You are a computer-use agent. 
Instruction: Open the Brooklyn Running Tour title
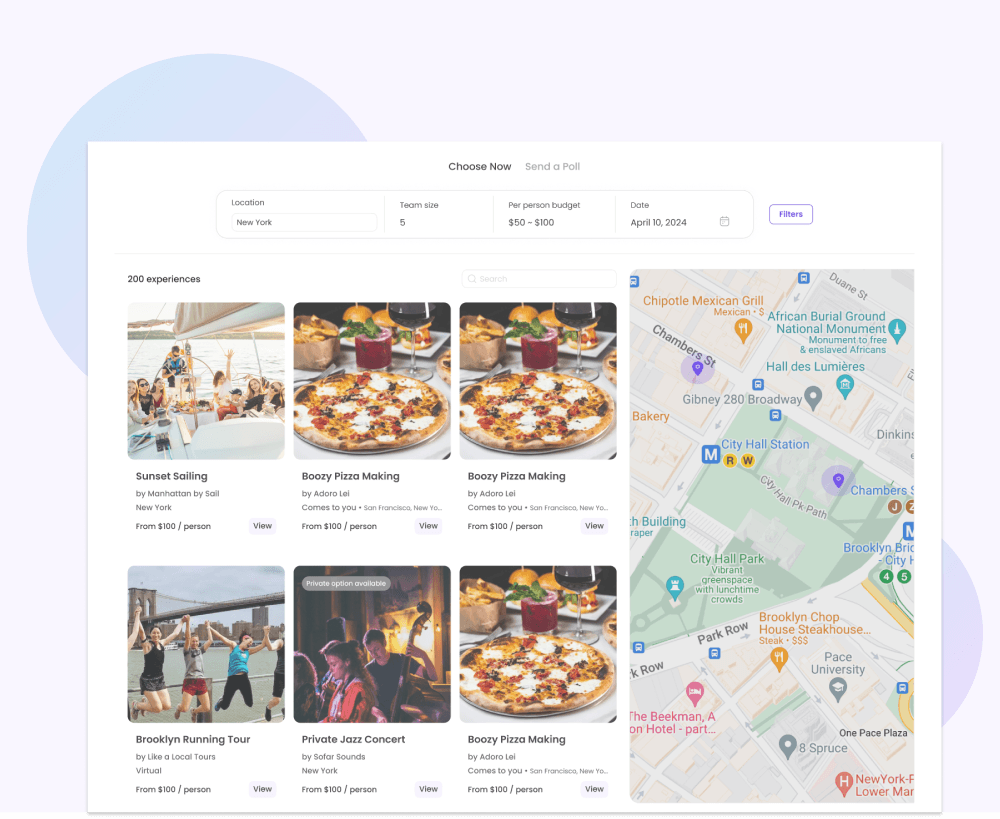point(193,739)
